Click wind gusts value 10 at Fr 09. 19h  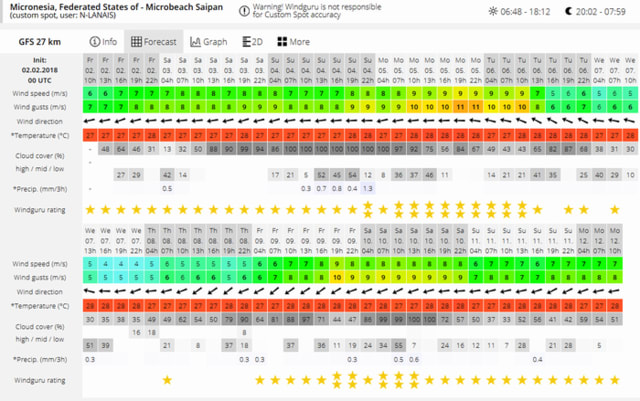(x=336, y=277)
